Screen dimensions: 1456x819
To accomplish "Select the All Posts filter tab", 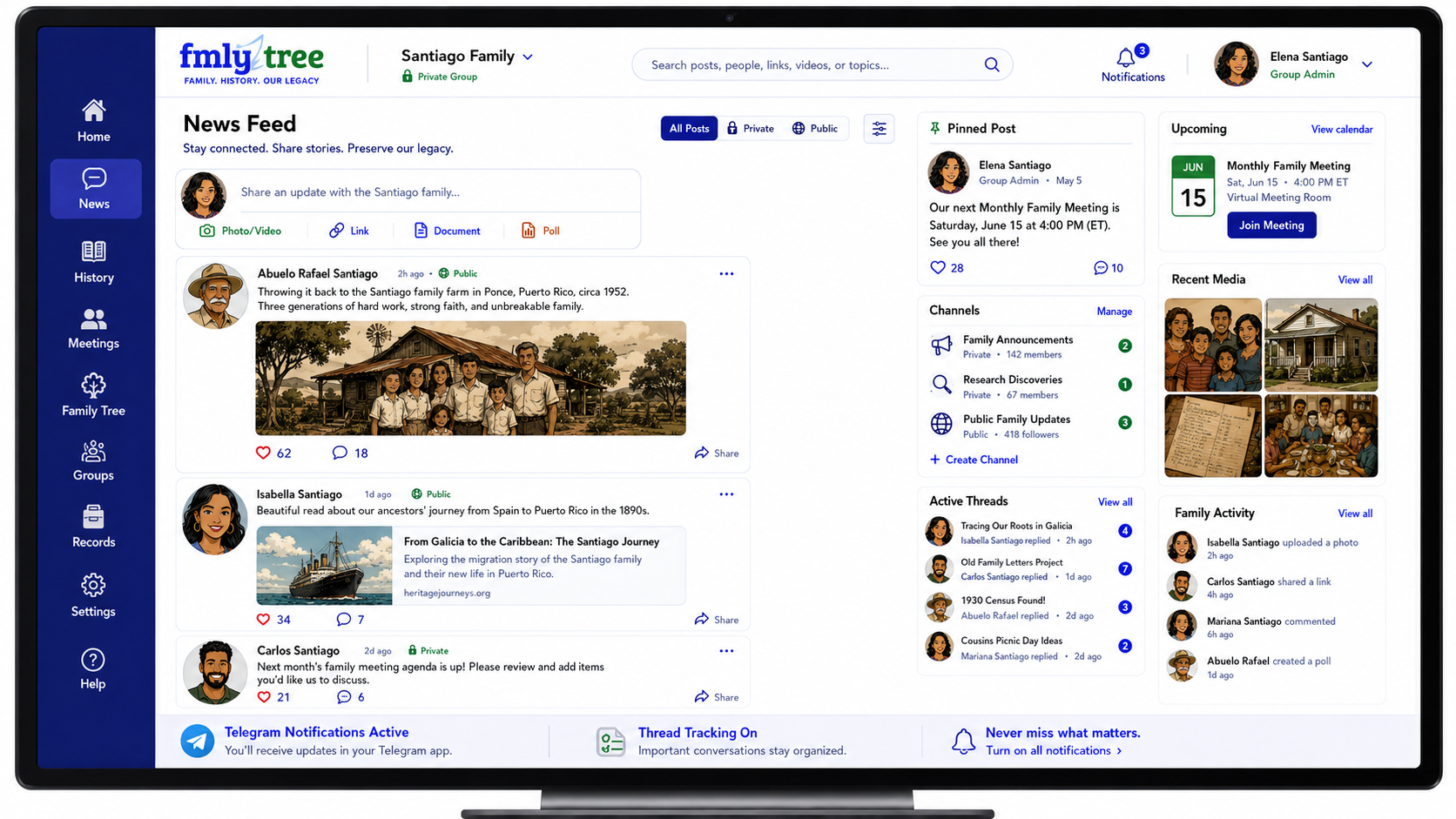I will pyautogui.click(x=689, y=129).
